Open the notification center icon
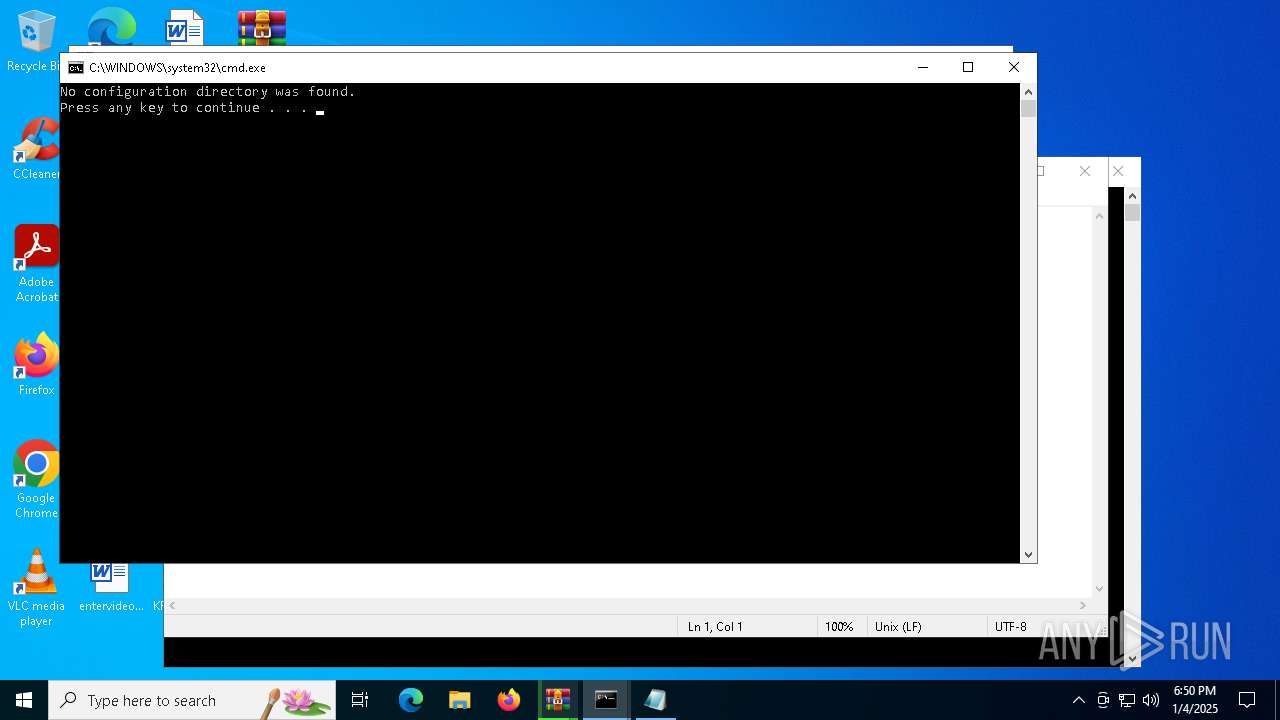Viewport: 1280px width, 720px height. [1247, 700]
